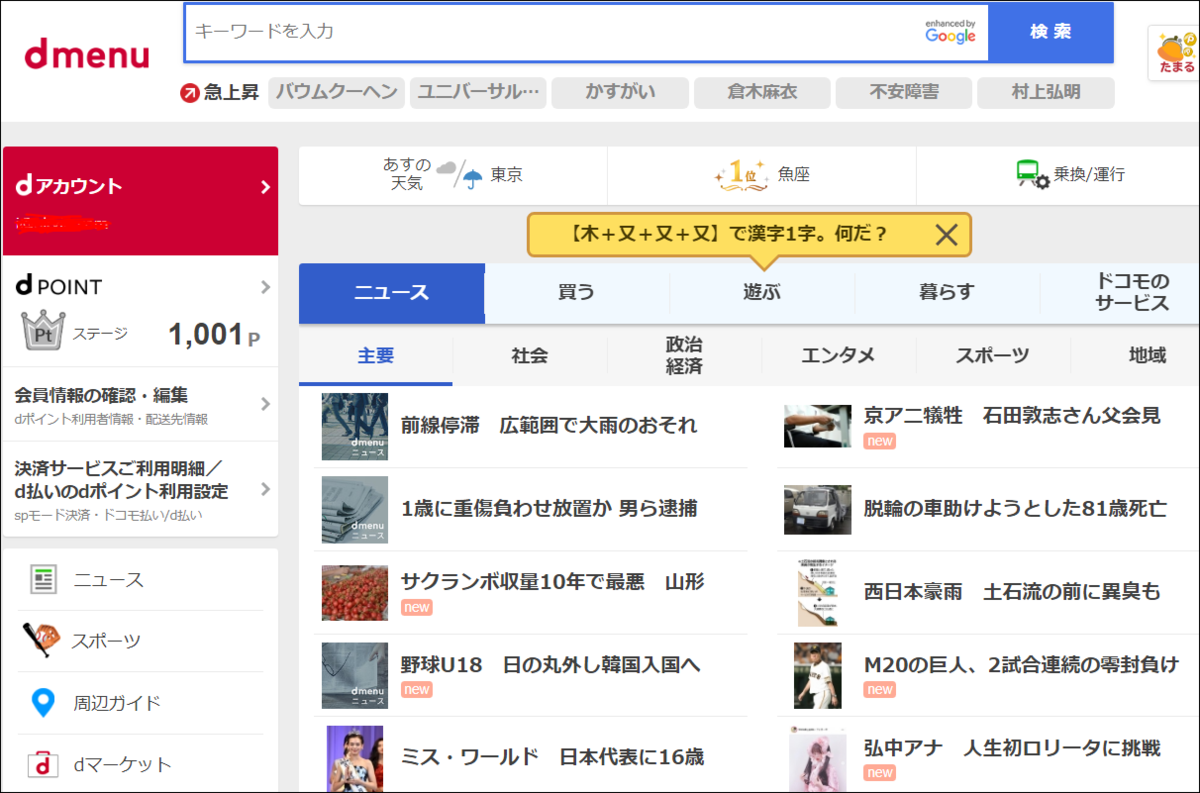
Task: Click the 不安障害 trending keyword
Action: tap(904, 93)
